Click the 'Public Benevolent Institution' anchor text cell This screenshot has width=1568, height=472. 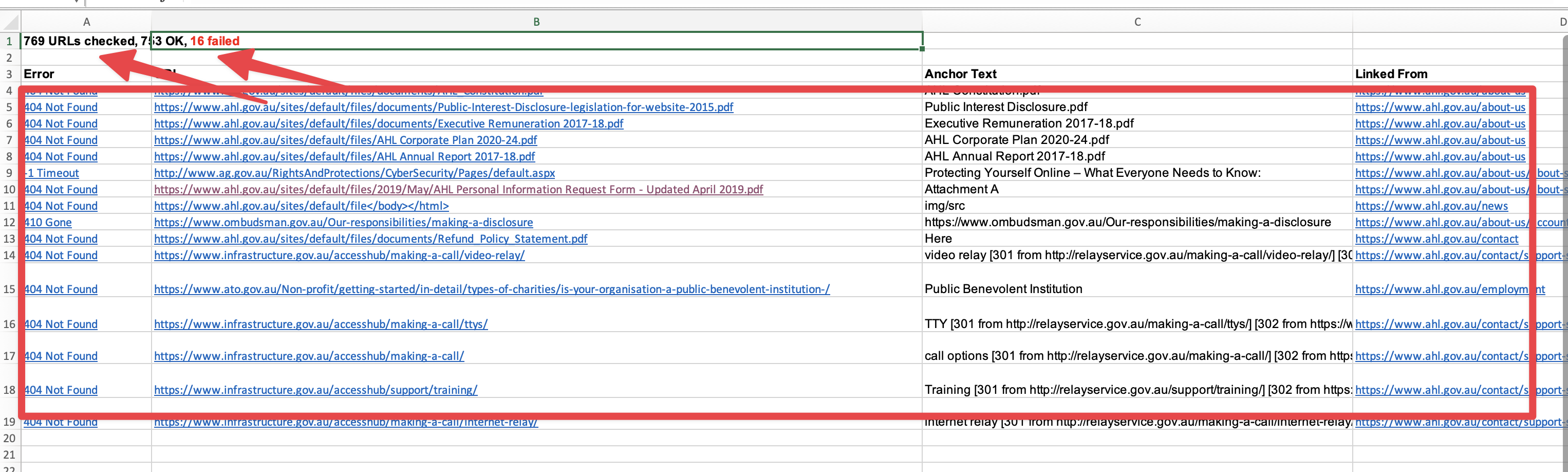pyautogui.click(x=1003, y=289)
